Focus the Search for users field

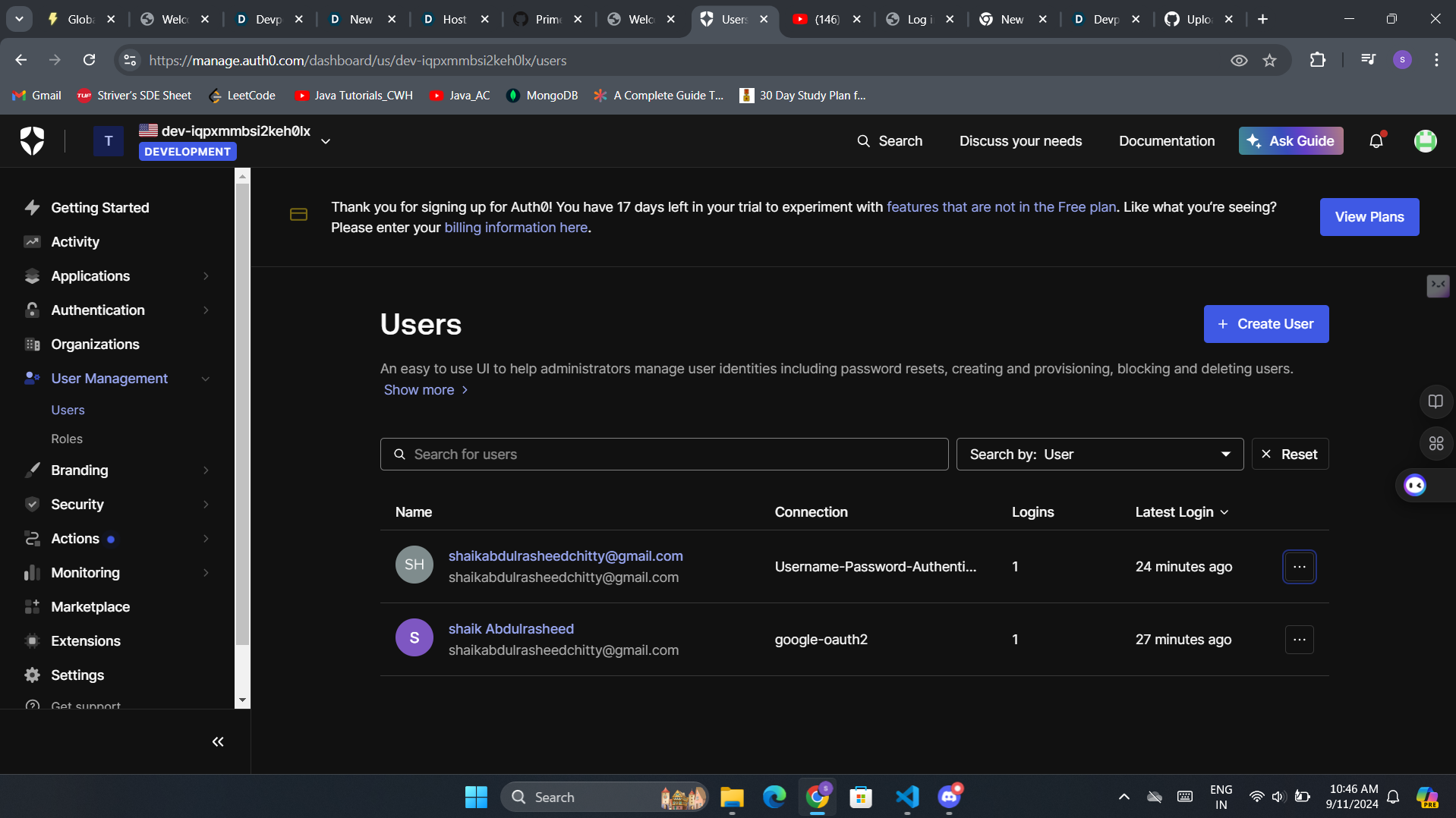[664, 455]
